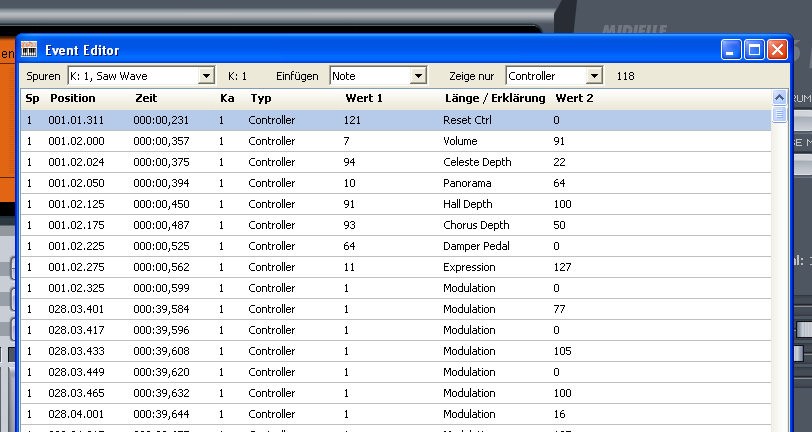Minimize the Event Editor window

point(732,49)
